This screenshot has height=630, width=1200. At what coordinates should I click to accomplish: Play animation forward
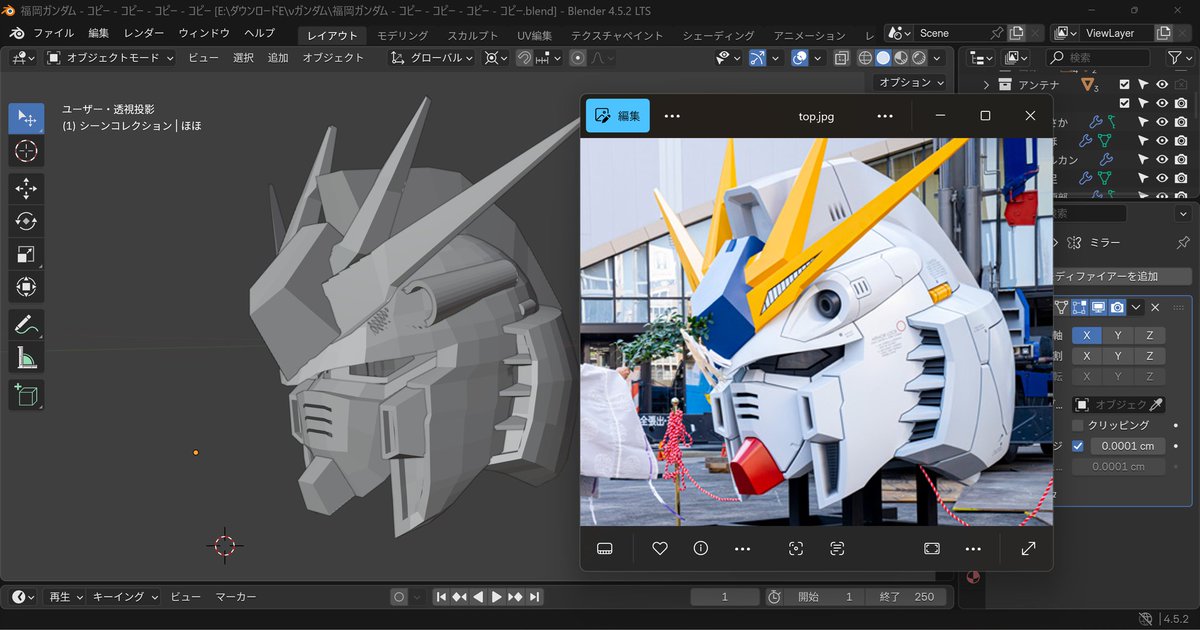(497, 597)
